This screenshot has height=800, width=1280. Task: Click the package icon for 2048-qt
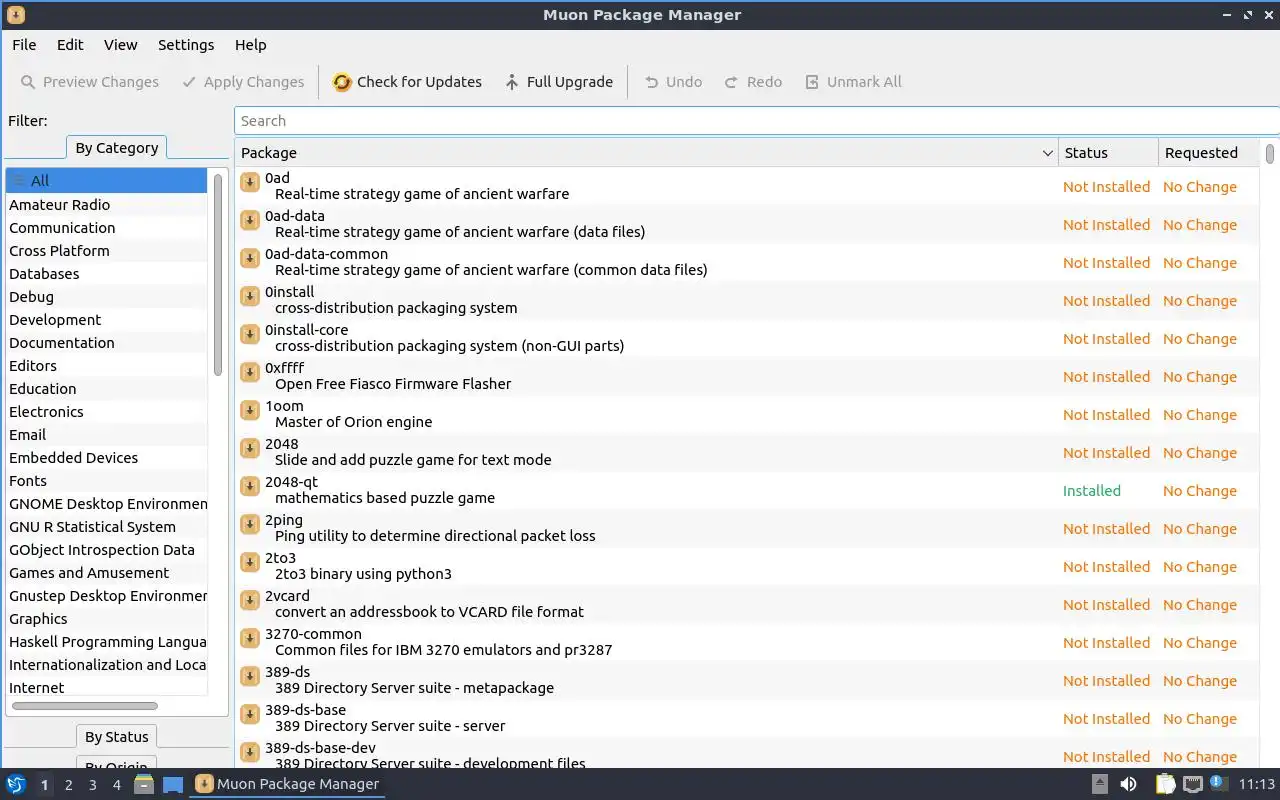pyautogui.click(x=250, y=486)
